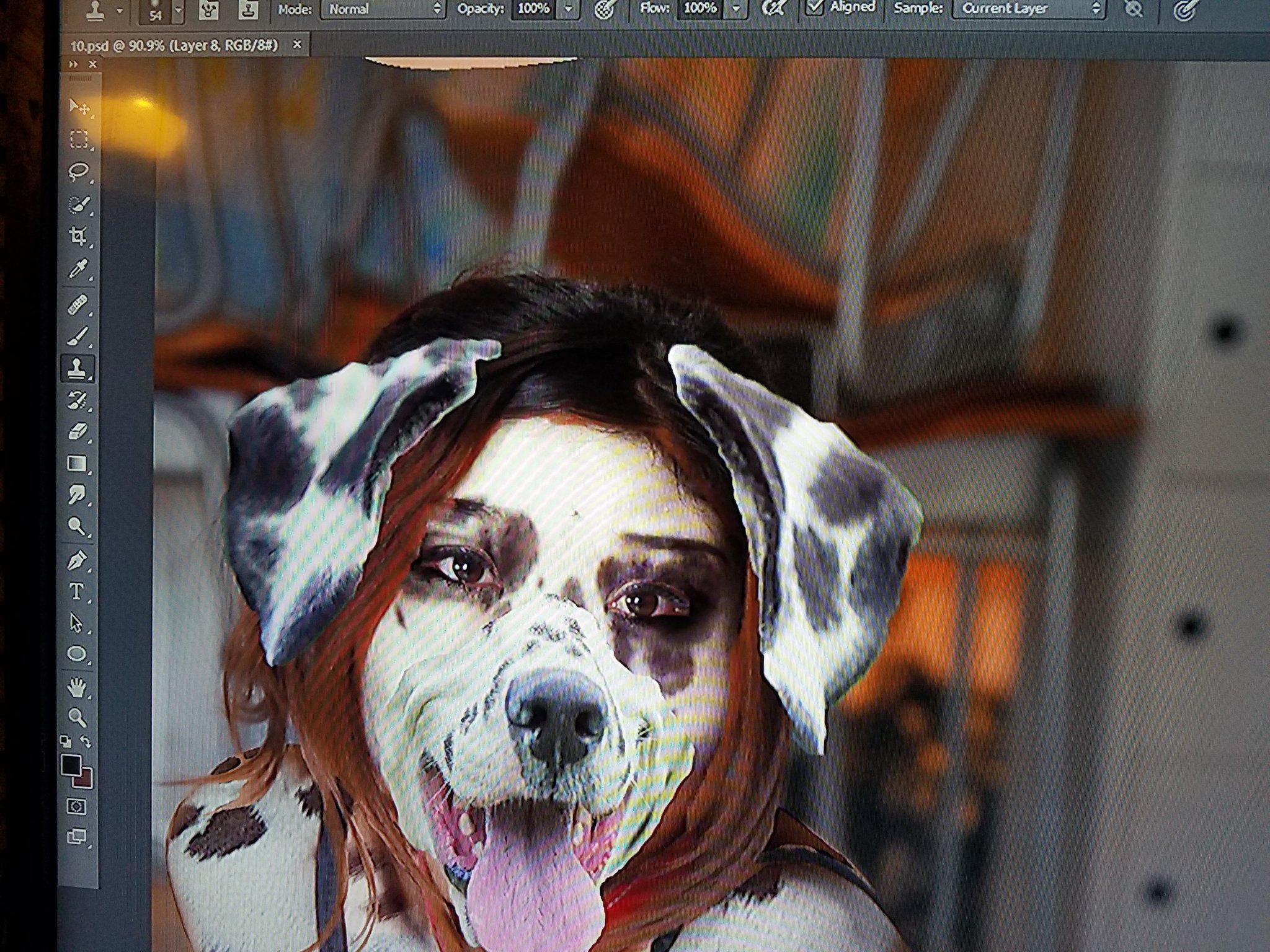Screen dimensions: 1270x952
Task: Toggle the Clone Source panel
Action: pyautogui.click(x=248, y=11)
